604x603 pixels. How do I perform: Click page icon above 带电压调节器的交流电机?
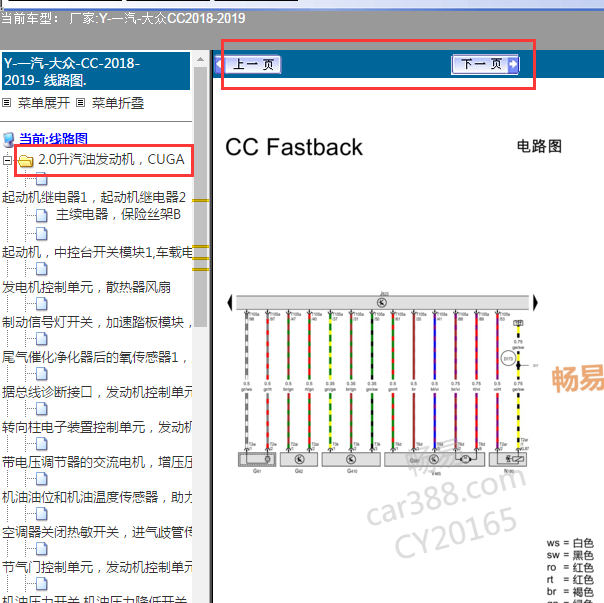click(42, 444)
